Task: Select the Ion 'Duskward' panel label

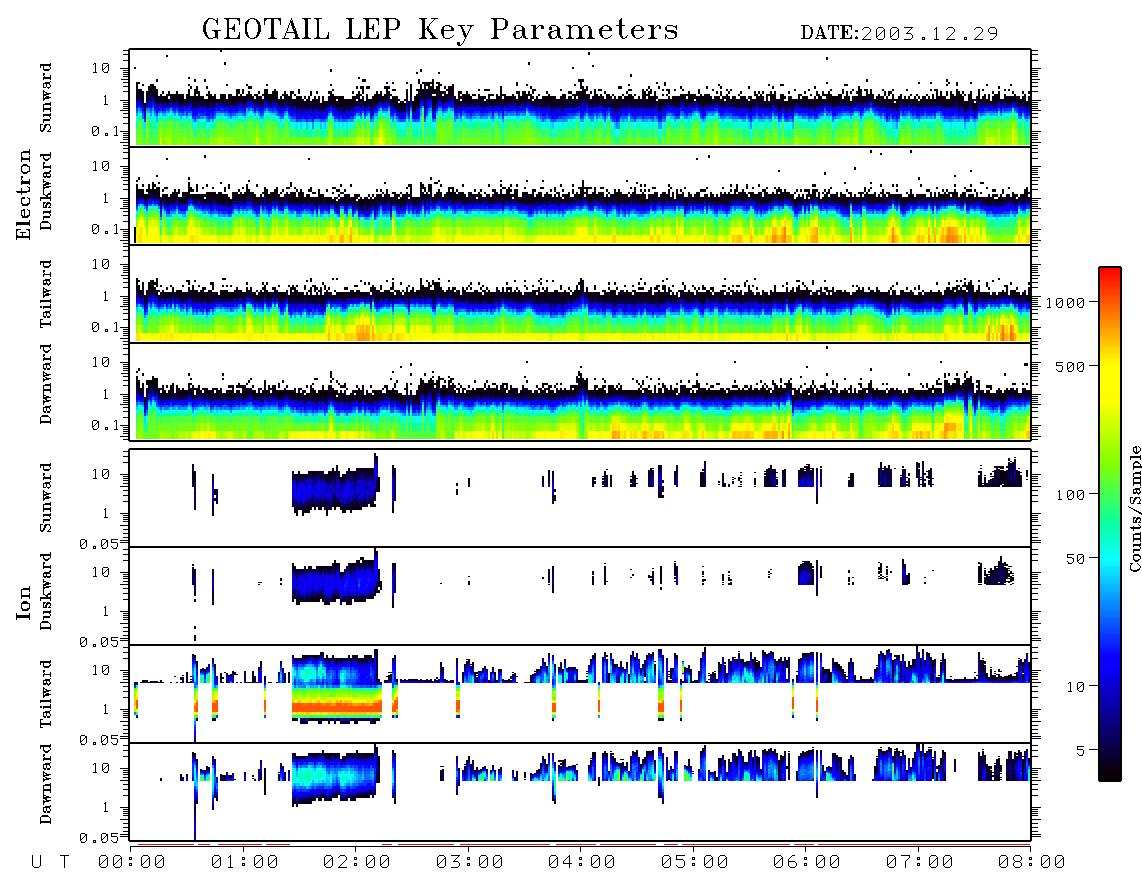Action: [x=46, y=591]
